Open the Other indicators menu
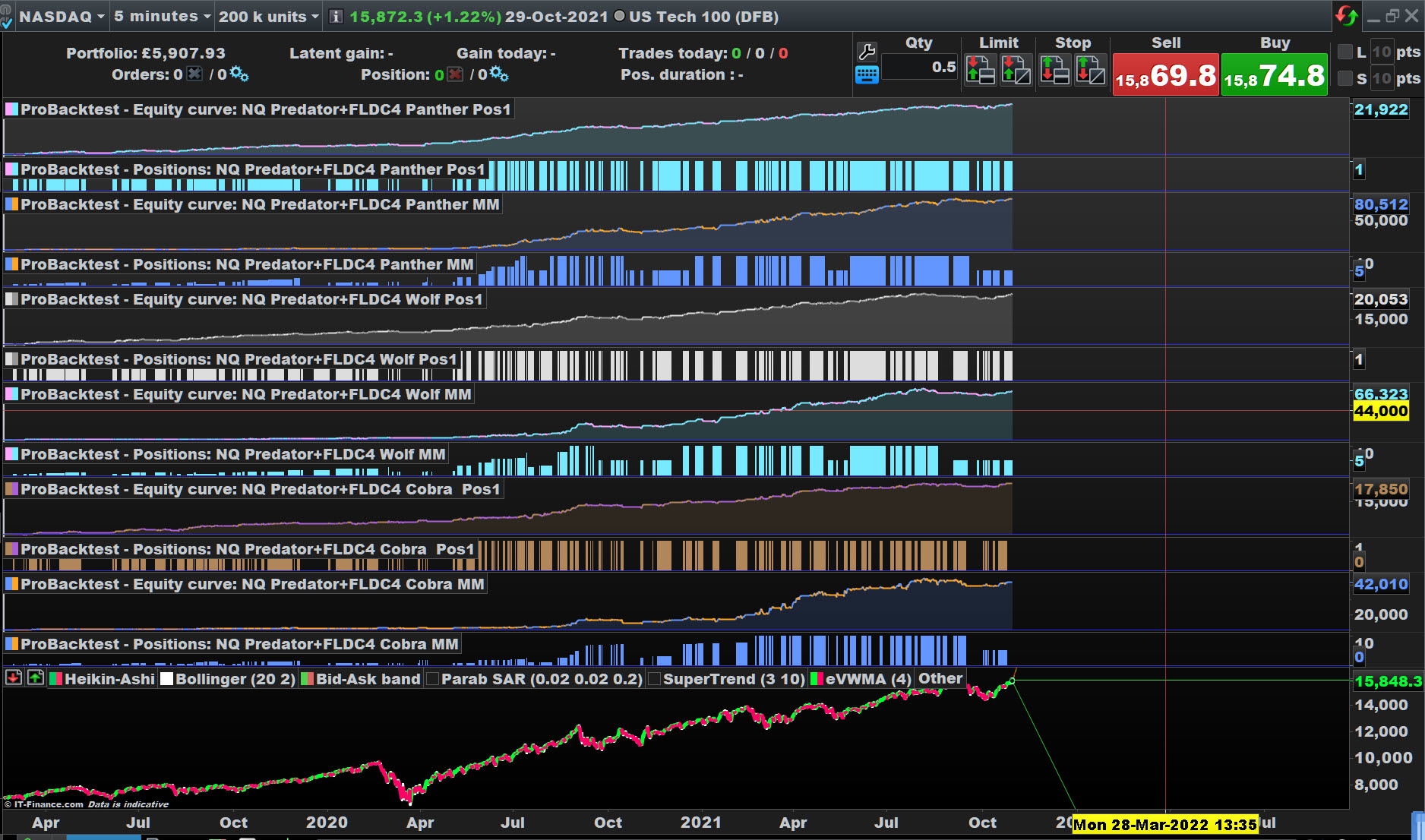Viewport: 1425px width, 840px height. tap(940, 678)
